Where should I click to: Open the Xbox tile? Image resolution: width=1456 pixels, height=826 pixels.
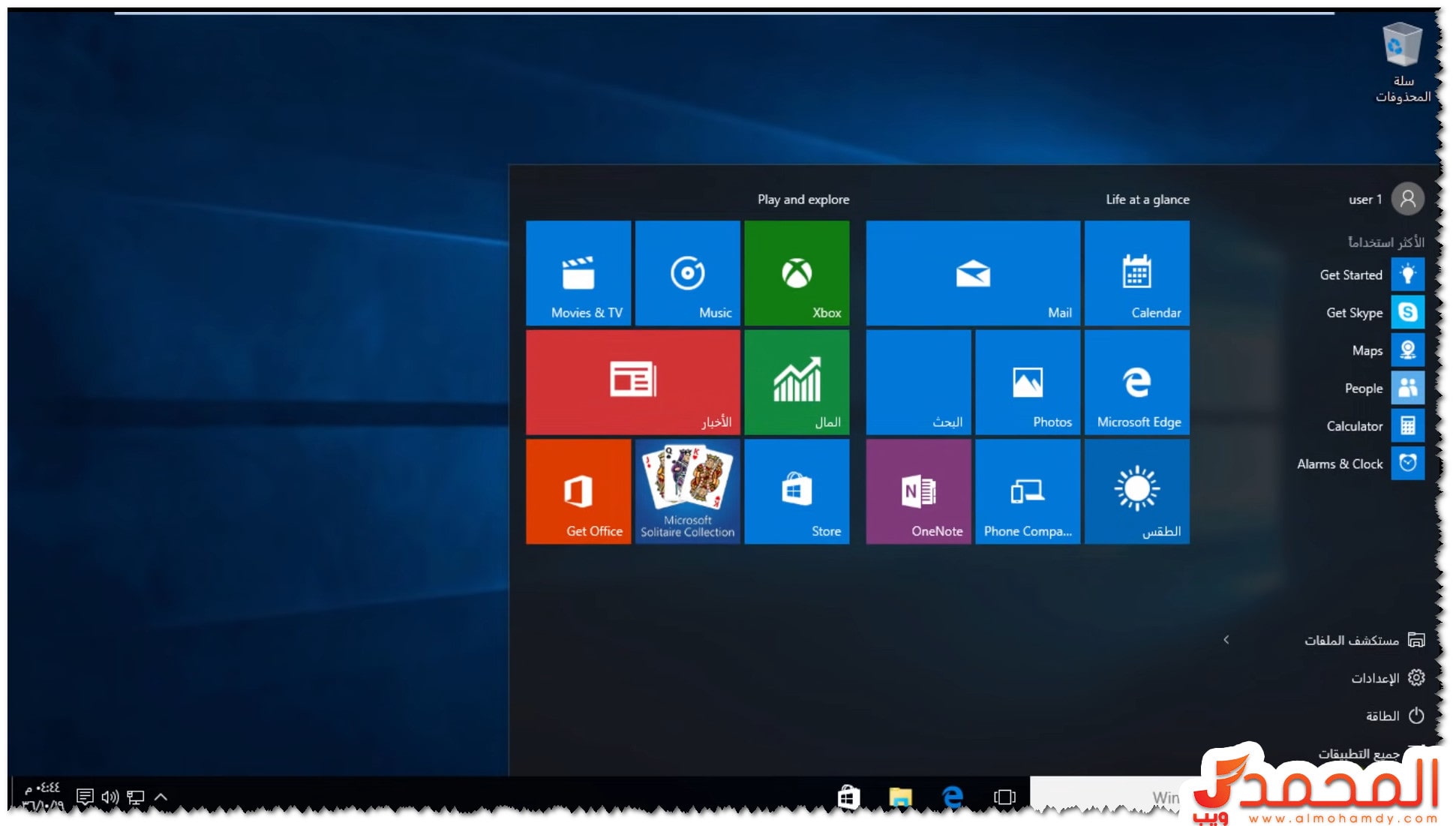796,273
